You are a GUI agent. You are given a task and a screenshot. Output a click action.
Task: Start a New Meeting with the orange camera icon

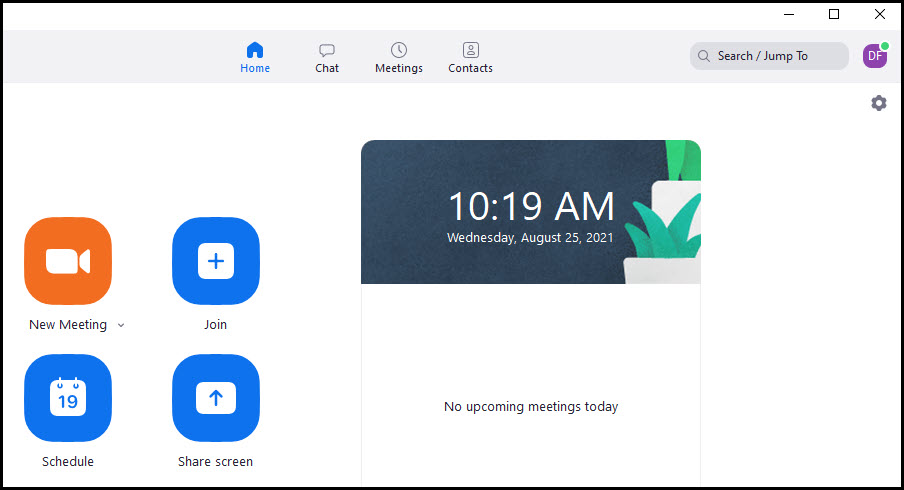pos(68,261)
